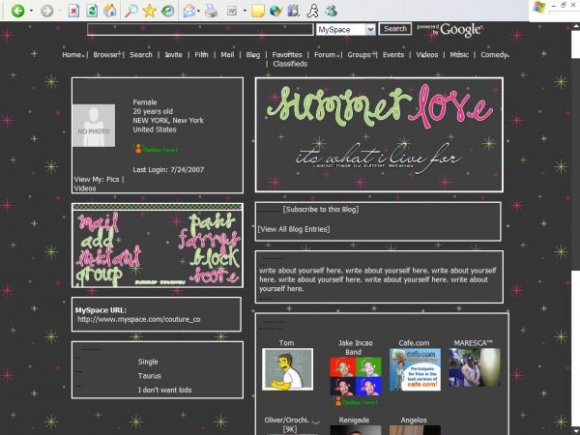Click the globe with pencil toolbar icon

(276, 11)
